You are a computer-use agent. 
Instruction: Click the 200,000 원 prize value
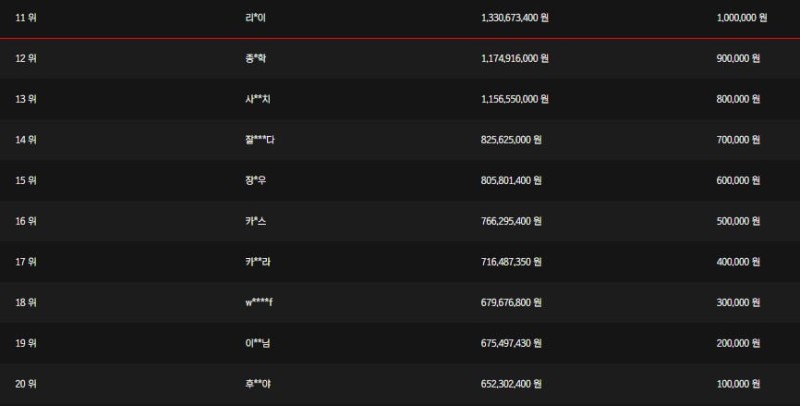coord(738,343)
